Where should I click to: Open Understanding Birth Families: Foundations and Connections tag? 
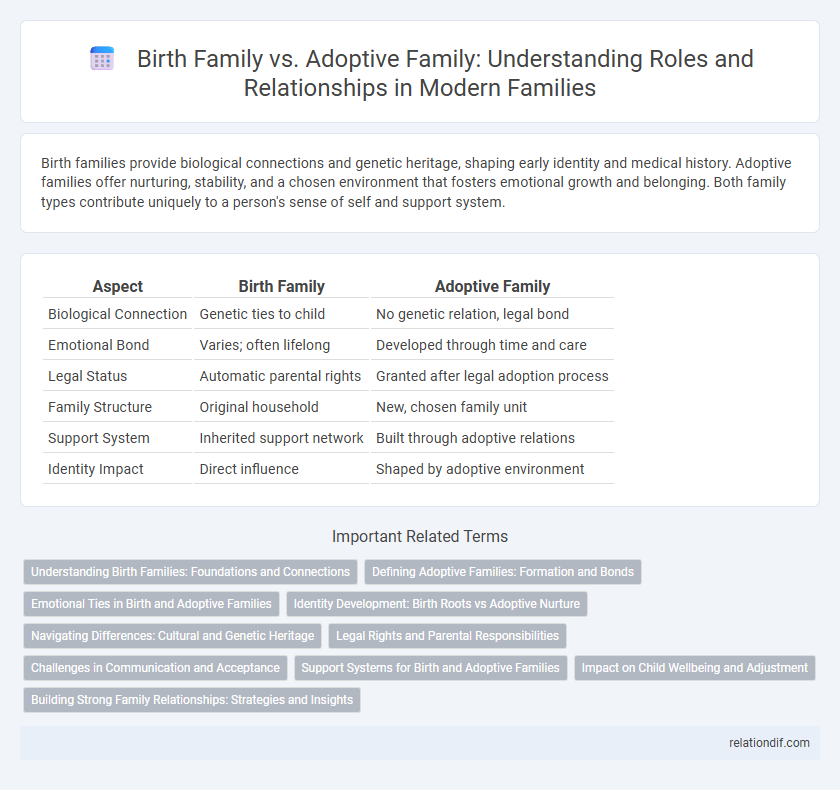(x=190, y=571)
